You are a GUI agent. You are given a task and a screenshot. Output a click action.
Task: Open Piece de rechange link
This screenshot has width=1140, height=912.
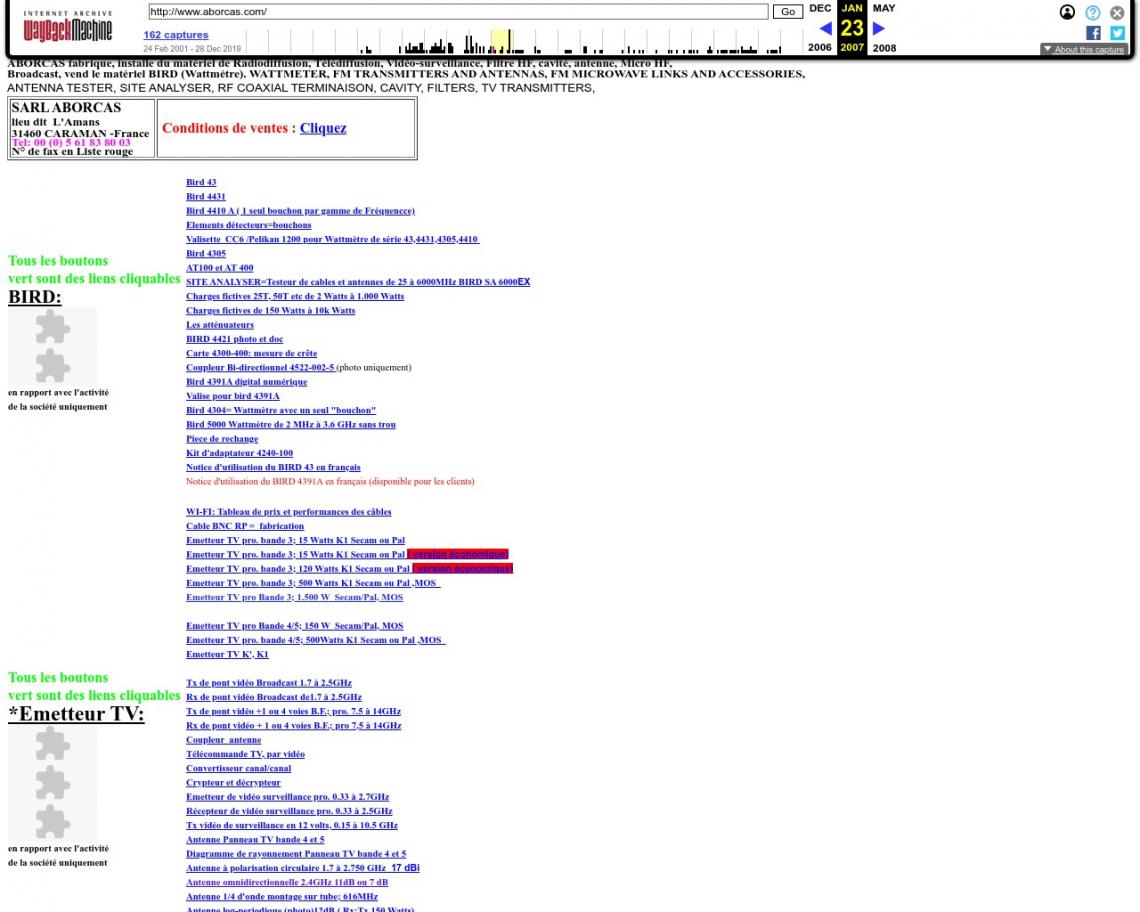tap(222, 439)
